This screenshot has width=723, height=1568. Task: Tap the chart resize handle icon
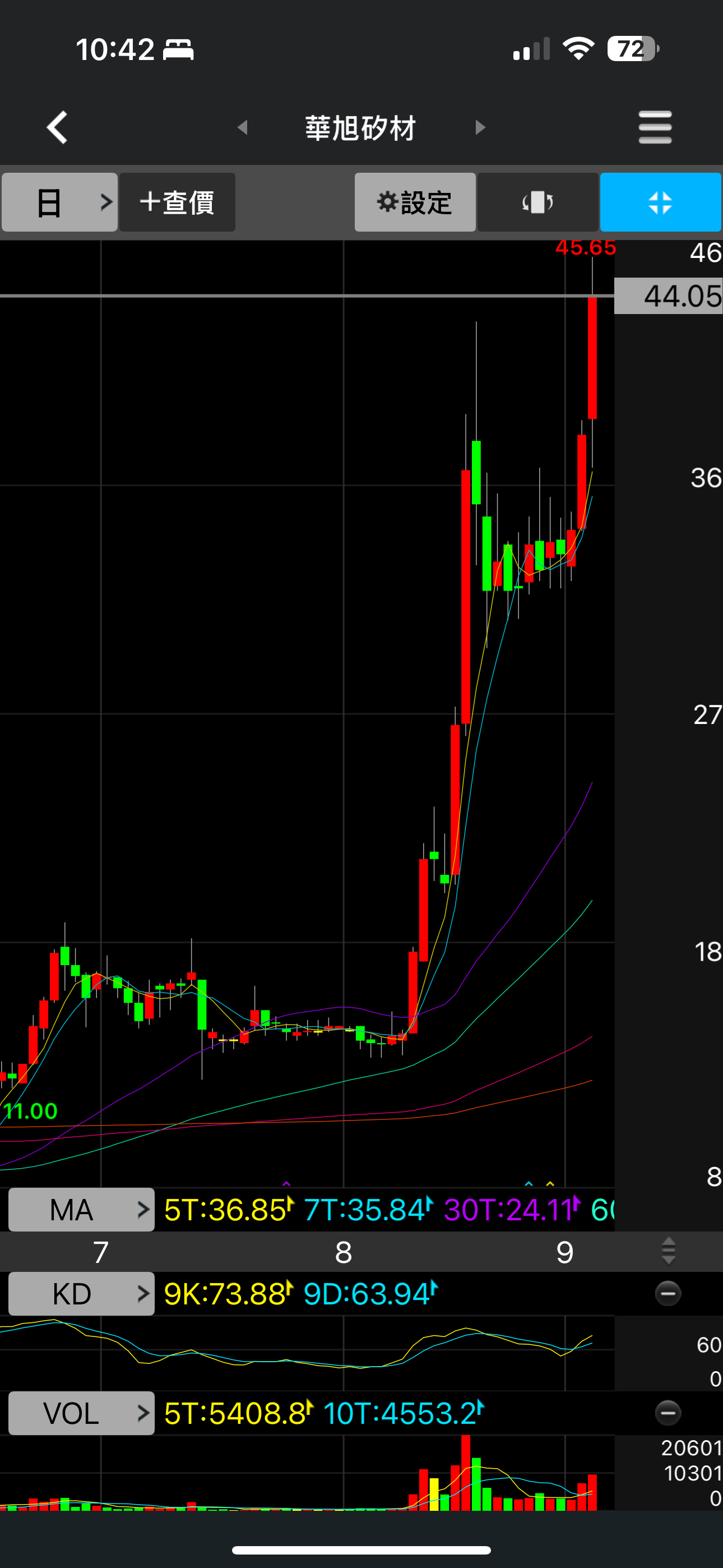point(668,1251)
